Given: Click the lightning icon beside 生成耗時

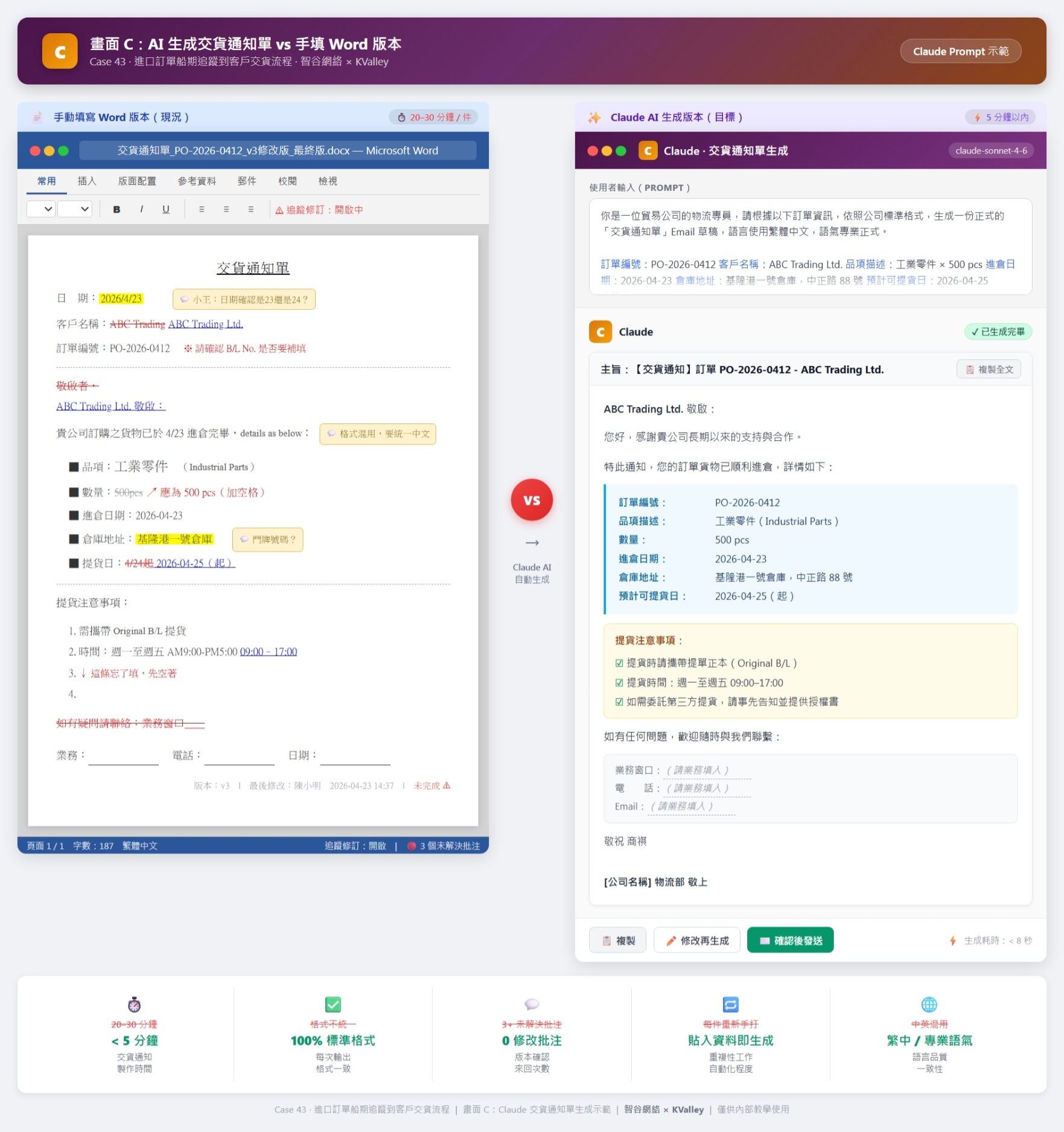Looking at the screenshot, I should pos(953,941).
